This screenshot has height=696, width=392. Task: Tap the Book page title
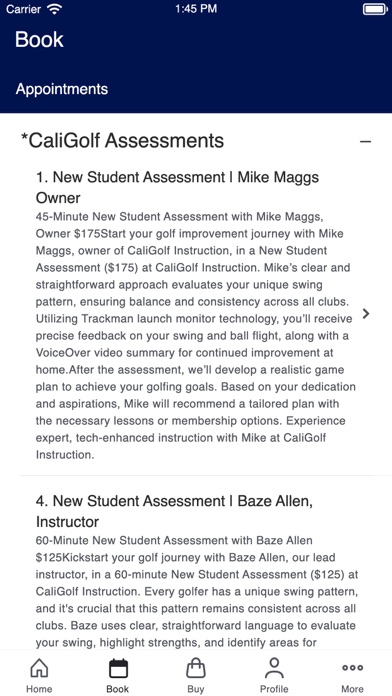[x=39, y=40]
